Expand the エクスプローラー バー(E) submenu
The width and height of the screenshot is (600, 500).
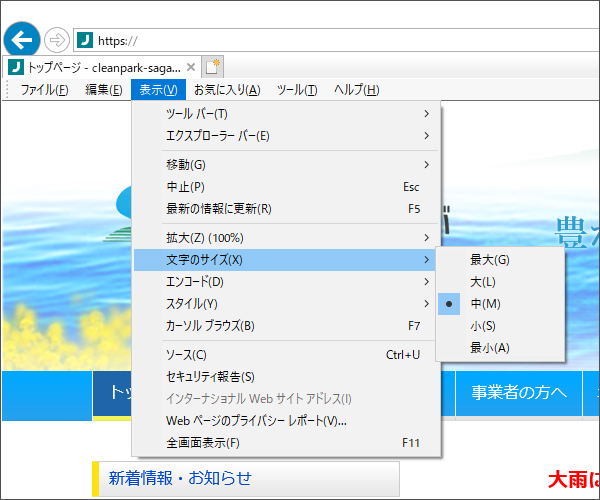[285, 136]
